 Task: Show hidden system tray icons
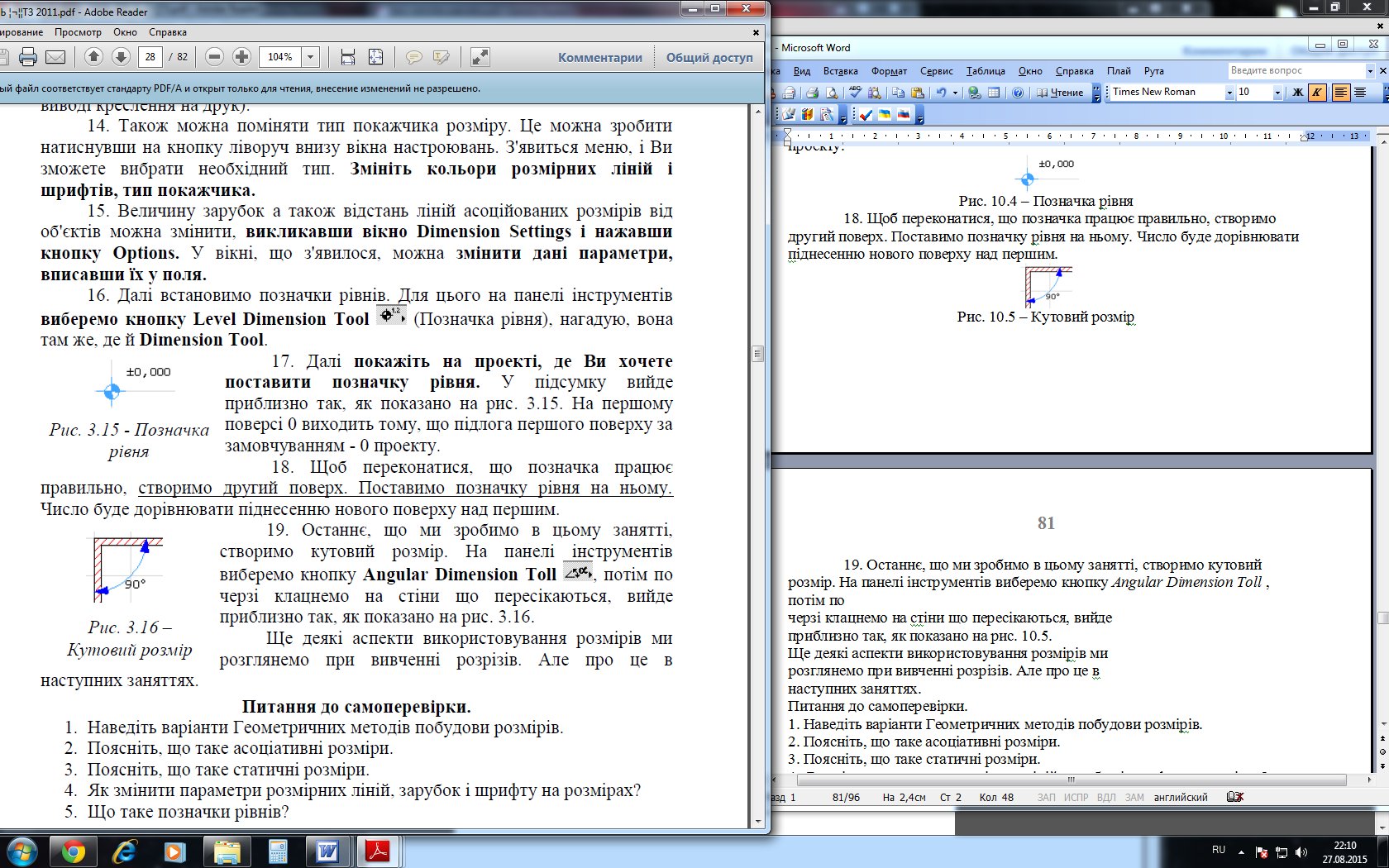coord(1241,851)
